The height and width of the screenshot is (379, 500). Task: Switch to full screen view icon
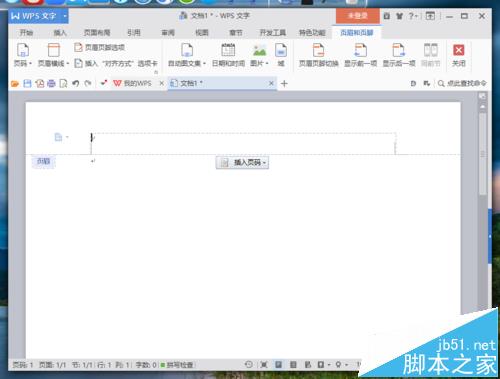[x=264, y=365]
